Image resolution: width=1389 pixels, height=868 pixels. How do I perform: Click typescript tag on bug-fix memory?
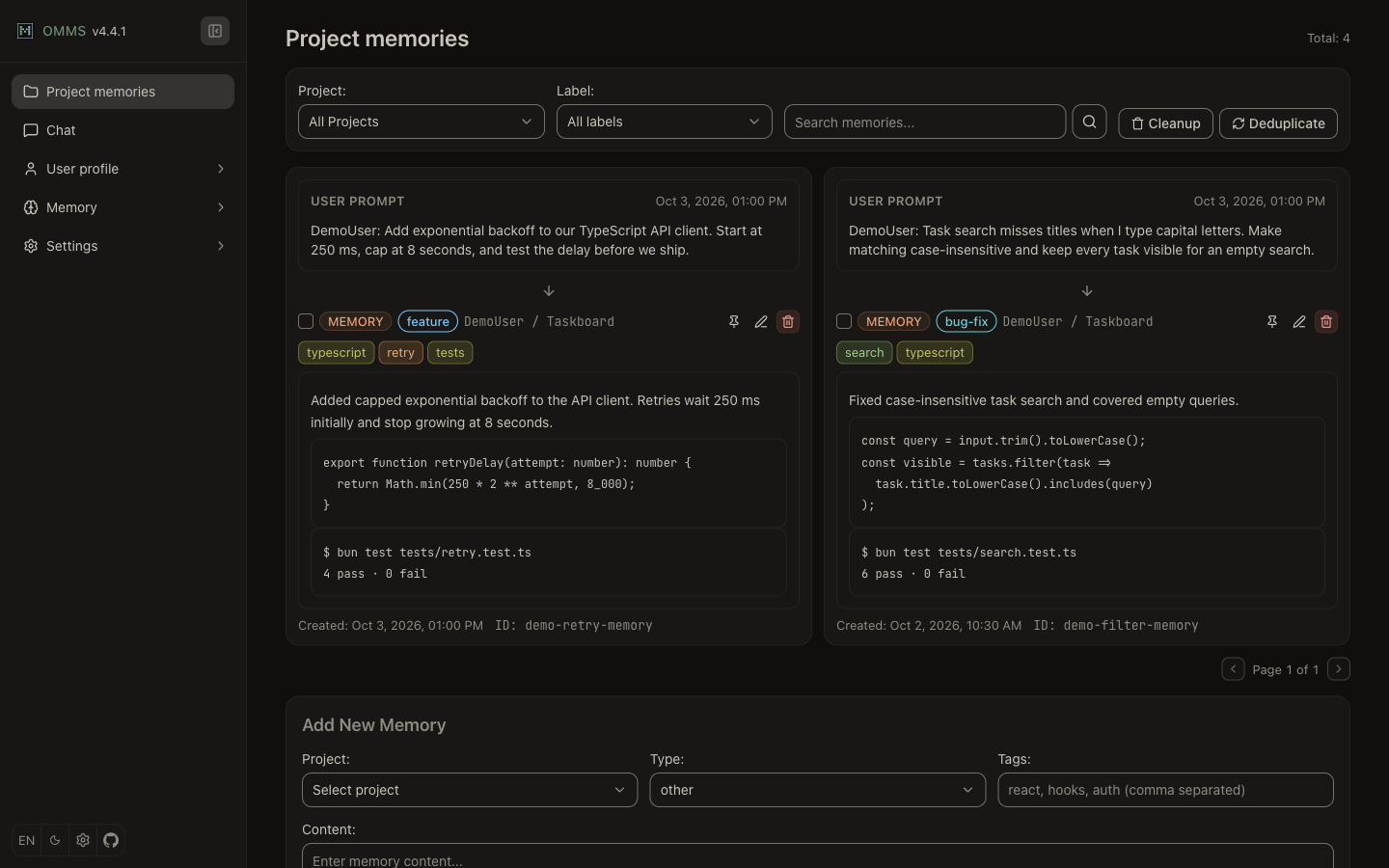tap(935, 352)
